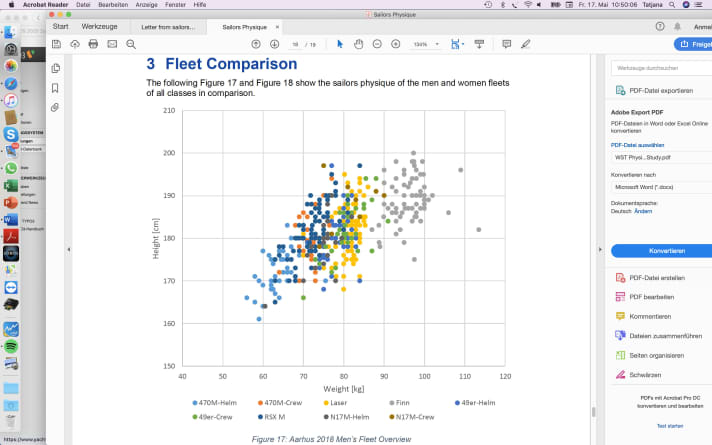
Task: Click the Save file icon
Action: 56,44
